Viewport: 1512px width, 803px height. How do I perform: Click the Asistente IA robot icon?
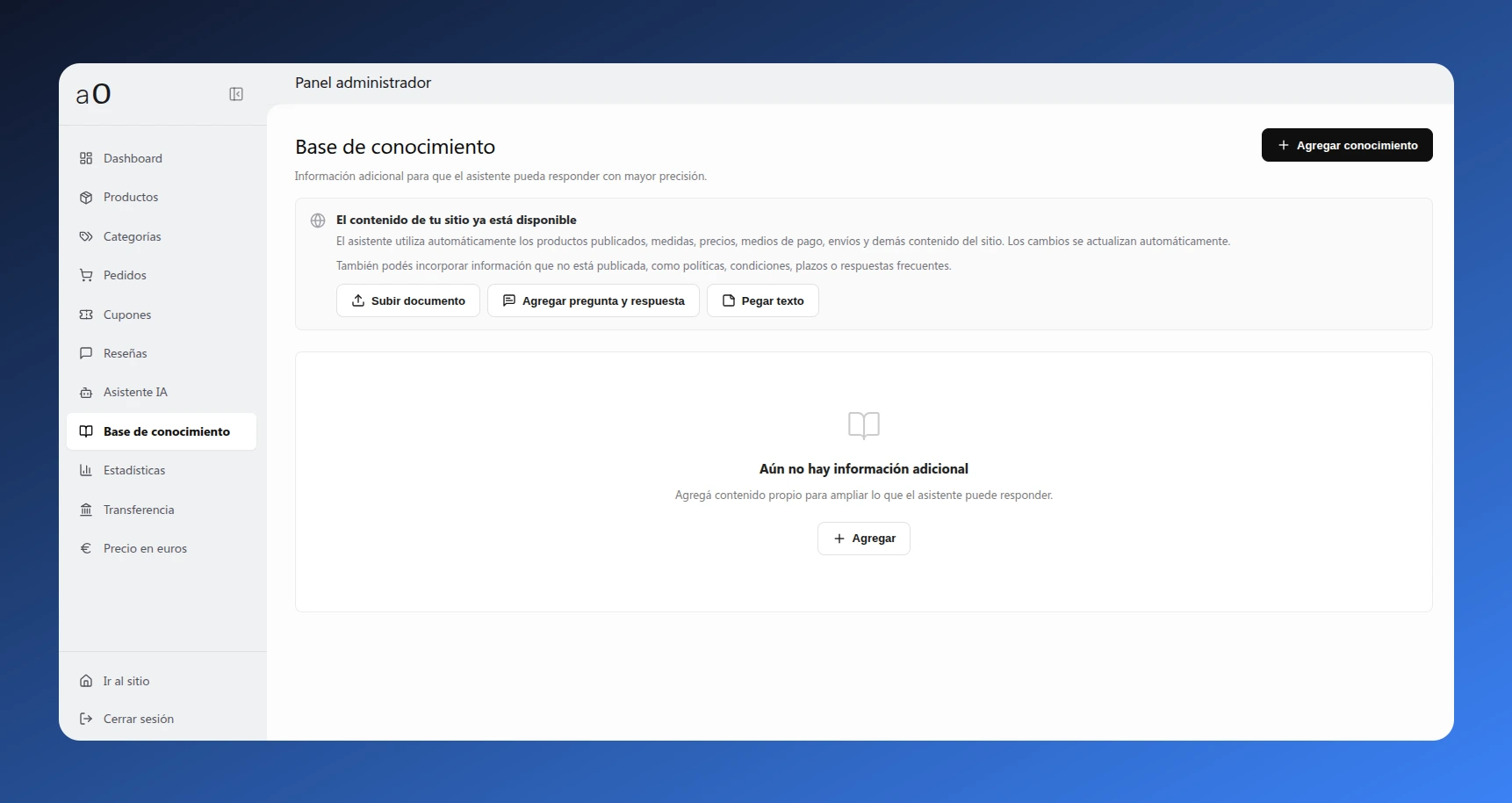pyautogui.click(x=86, y=393)
